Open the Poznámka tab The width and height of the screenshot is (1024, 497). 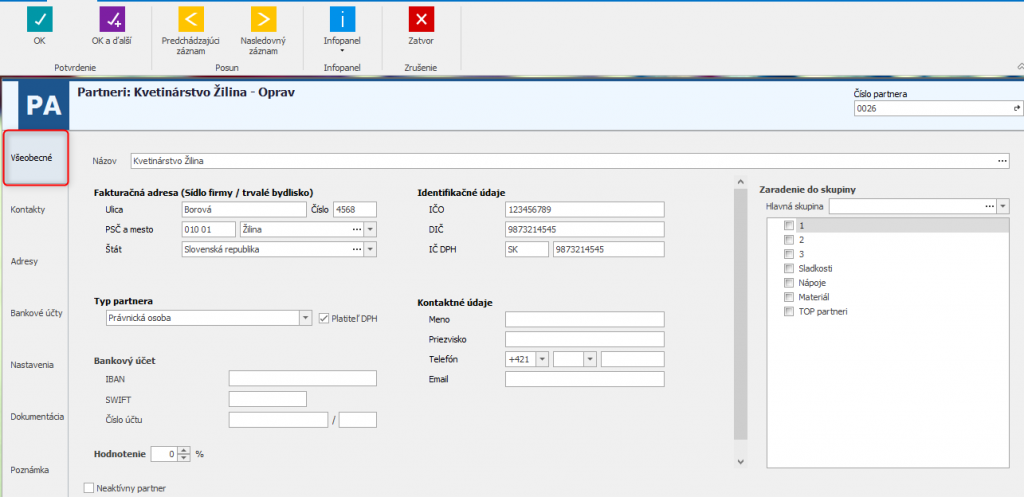tap(30, 469)
